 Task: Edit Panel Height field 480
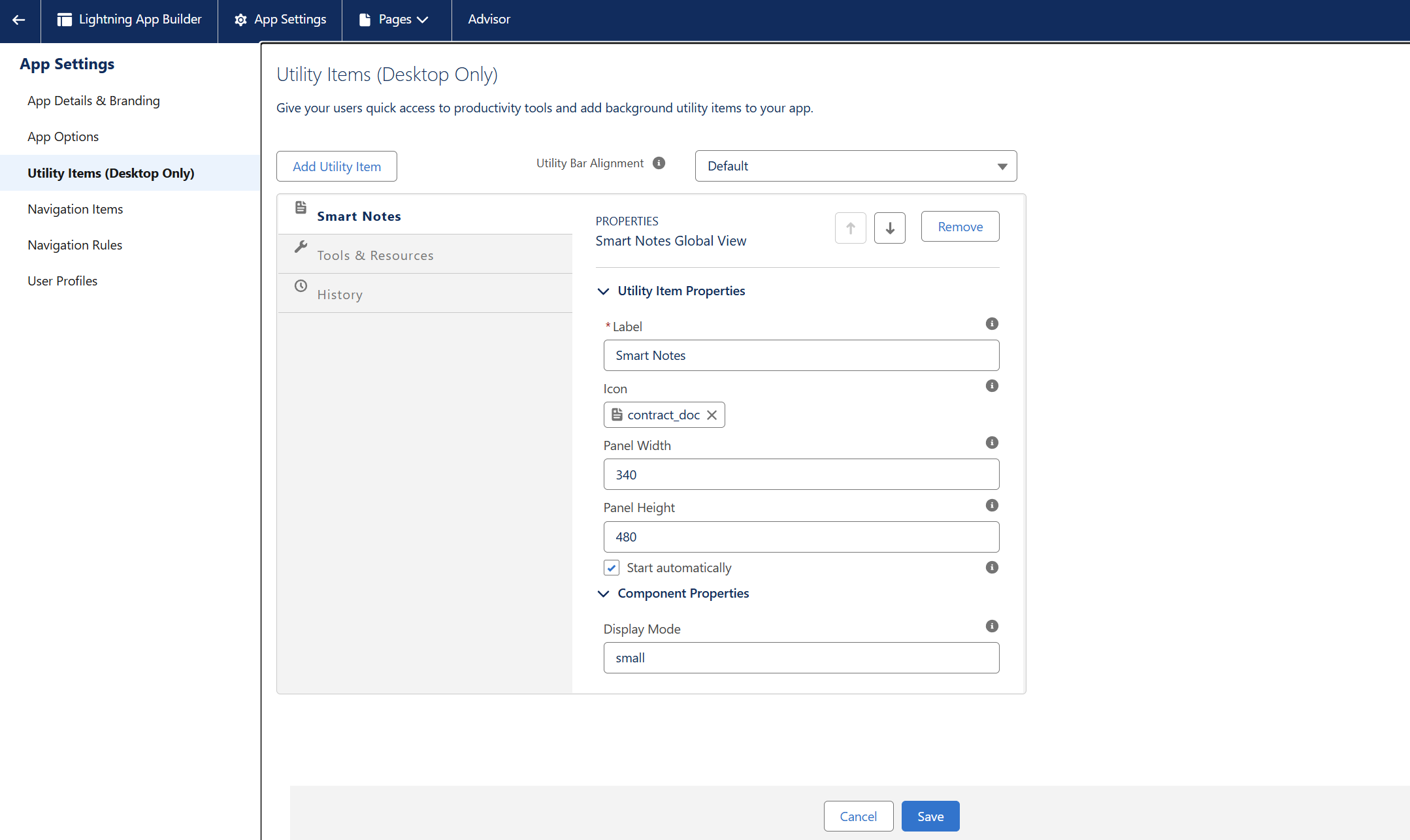tap(801, 537)
